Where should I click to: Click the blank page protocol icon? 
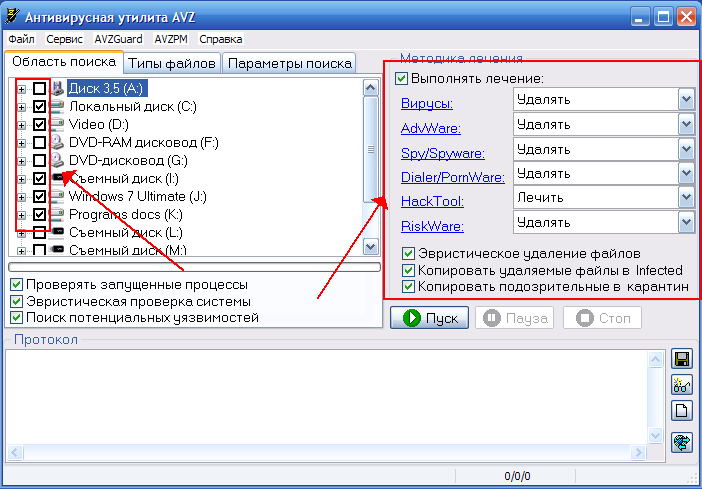click(681, 410)
